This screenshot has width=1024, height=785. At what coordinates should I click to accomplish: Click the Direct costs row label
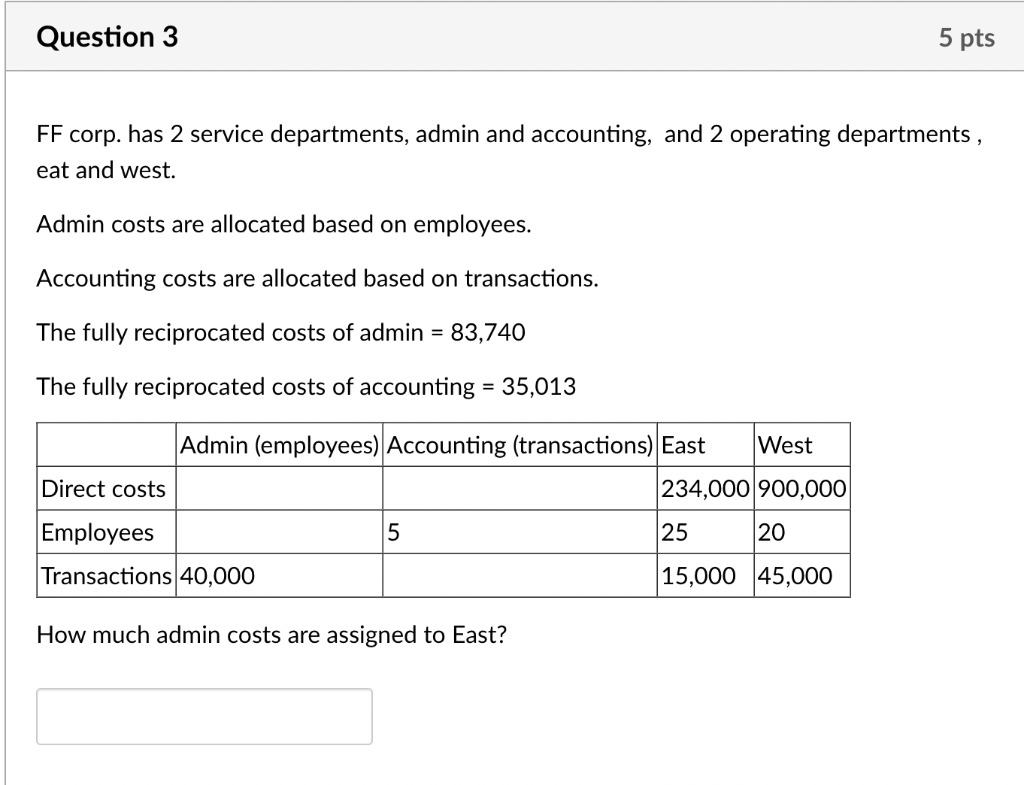click(x=103, y=488)
